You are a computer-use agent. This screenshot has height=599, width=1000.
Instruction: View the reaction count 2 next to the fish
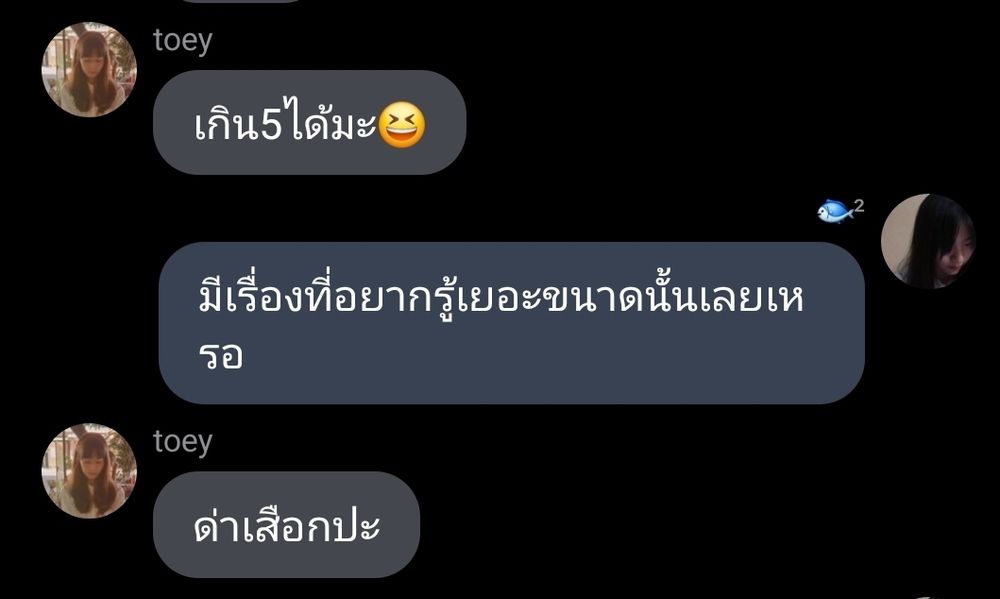859,205
